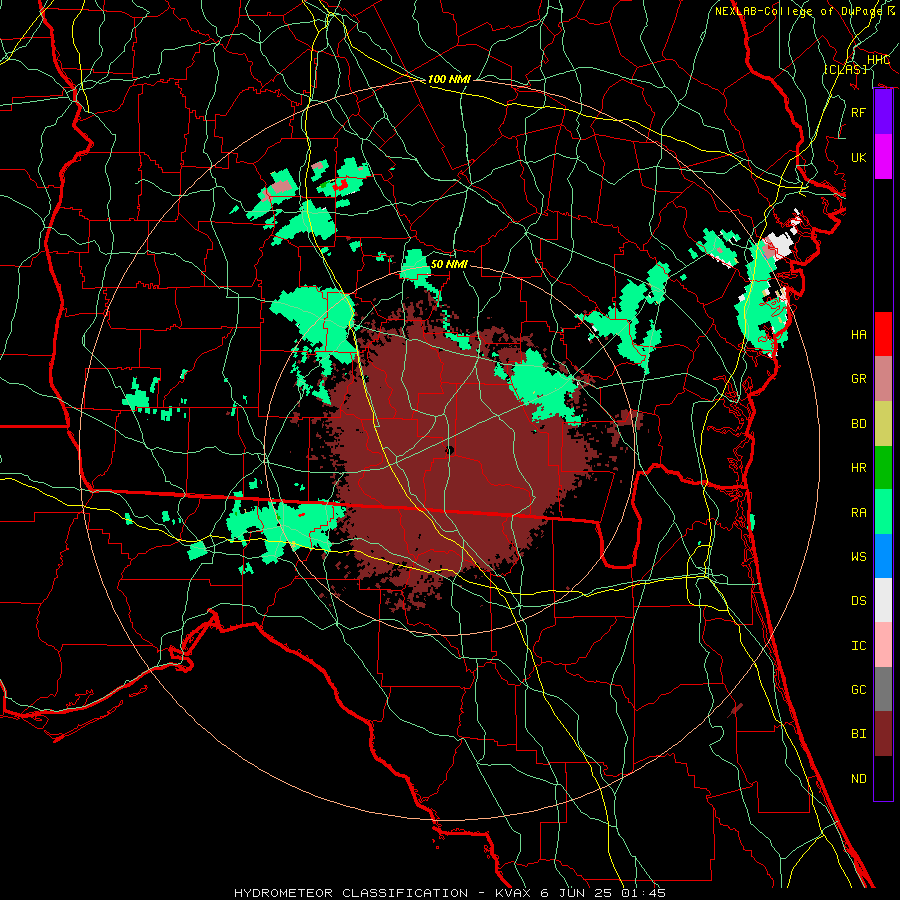The image size is (900, 900).
Task: Click the UK magenta legend swatch
Action: (883, 157)
